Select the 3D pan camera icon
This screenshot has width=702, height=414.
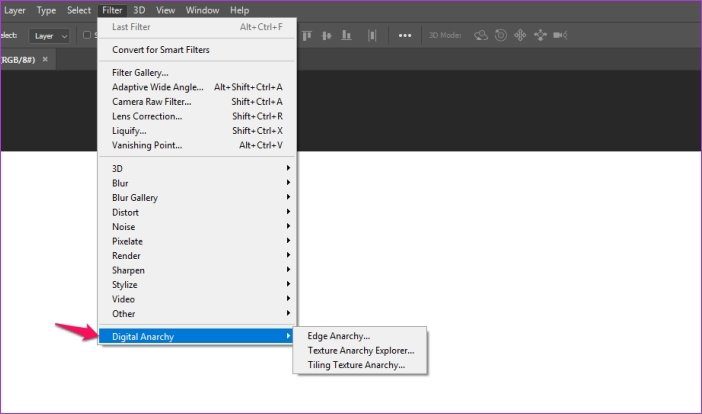click(x=520, y=35)
